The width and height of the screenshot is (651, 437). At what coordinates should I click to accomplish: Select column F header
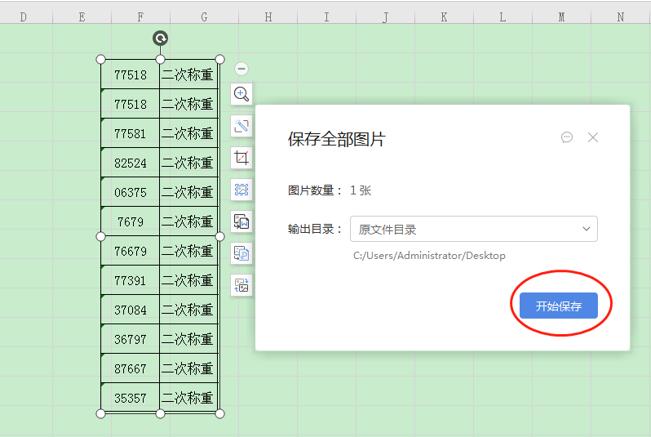140,17
